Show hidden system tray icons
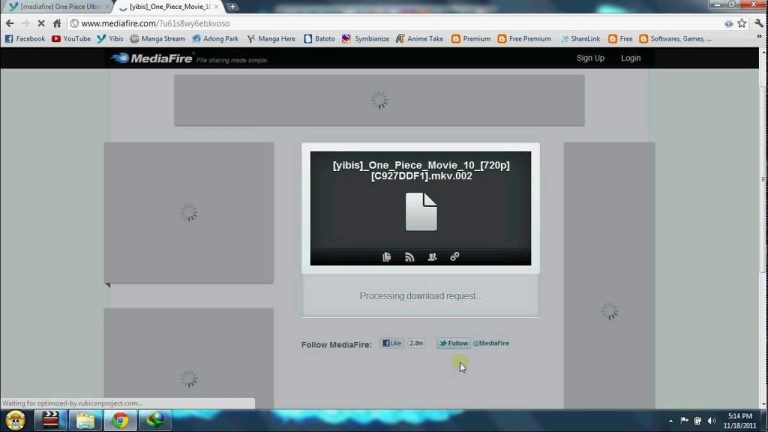Viewport: 768px width, 432px height. (671, 421)
